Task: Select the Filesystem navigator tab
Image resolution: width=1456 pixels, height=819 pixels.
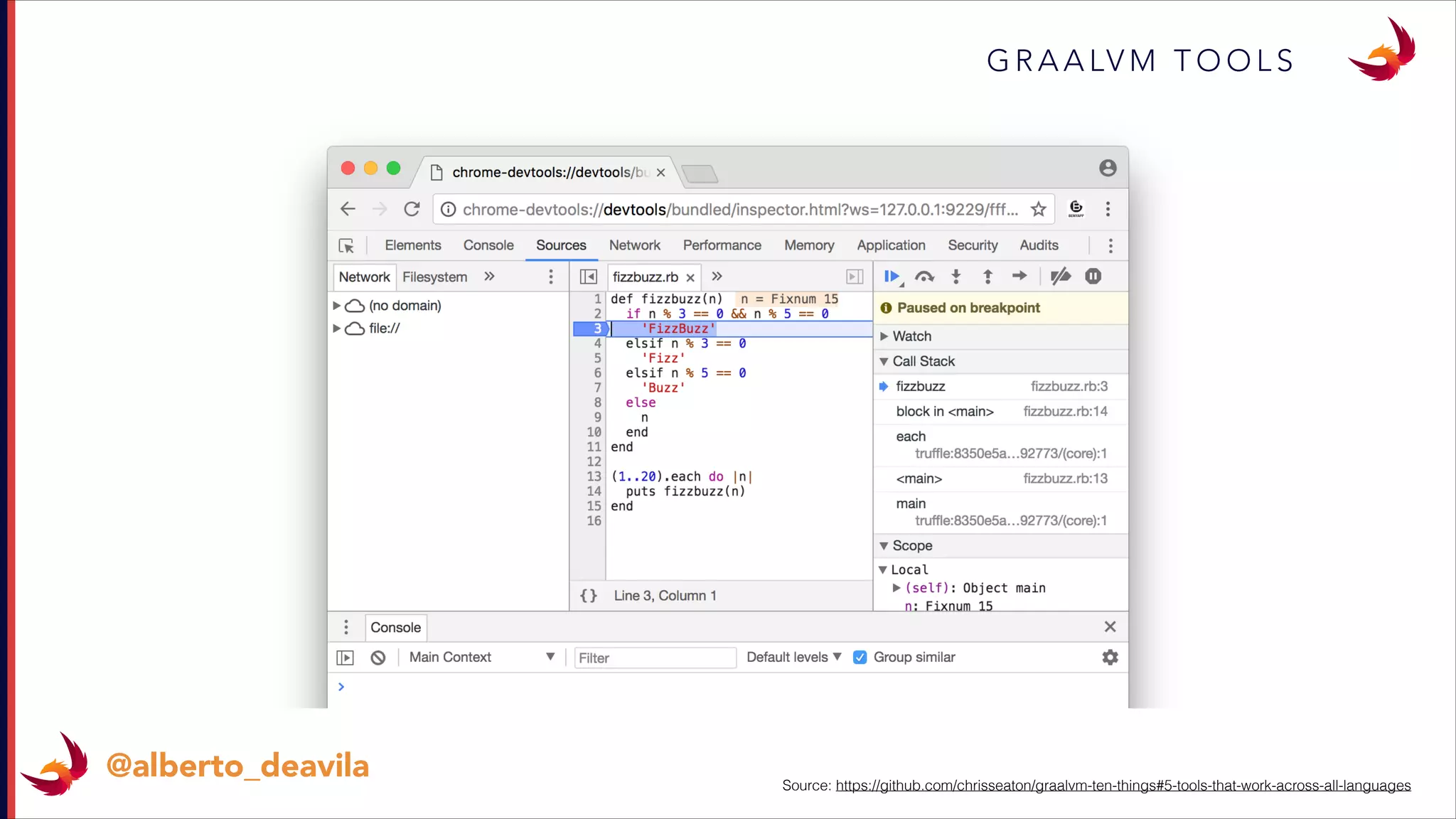Action: click(435, 277)
